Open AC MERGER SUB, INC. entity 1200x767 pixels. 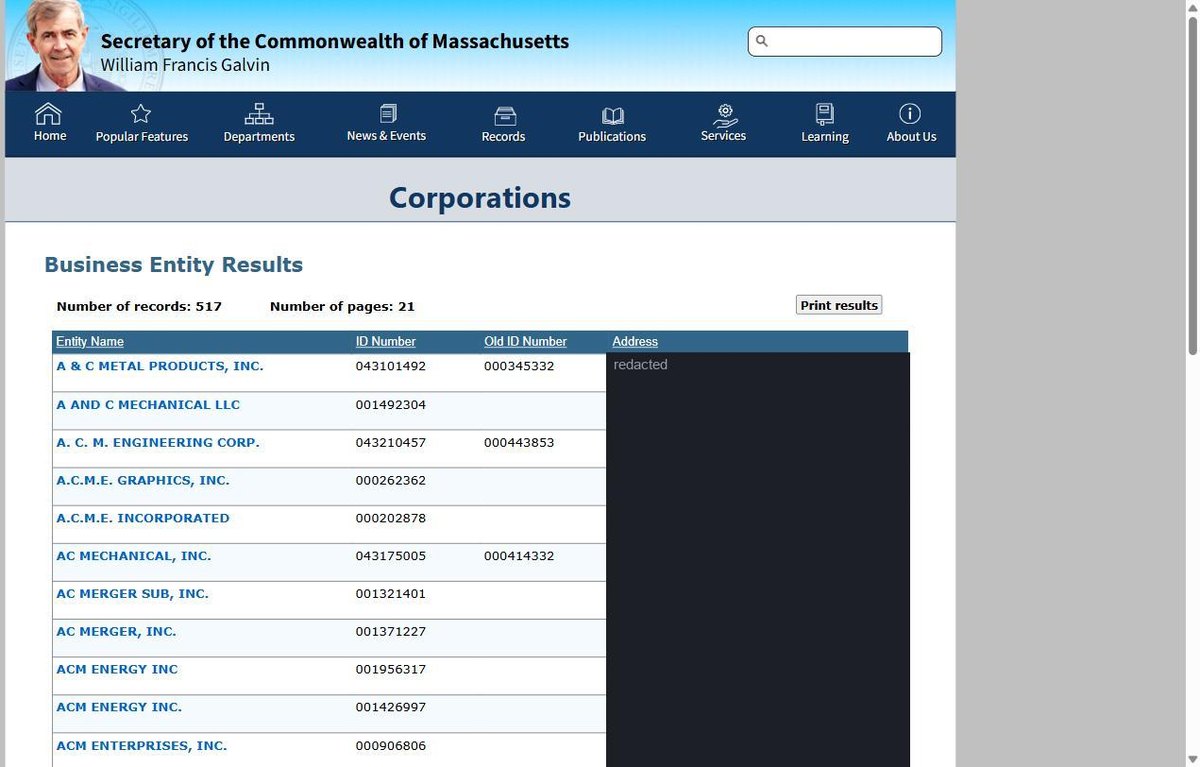[132, 594]
